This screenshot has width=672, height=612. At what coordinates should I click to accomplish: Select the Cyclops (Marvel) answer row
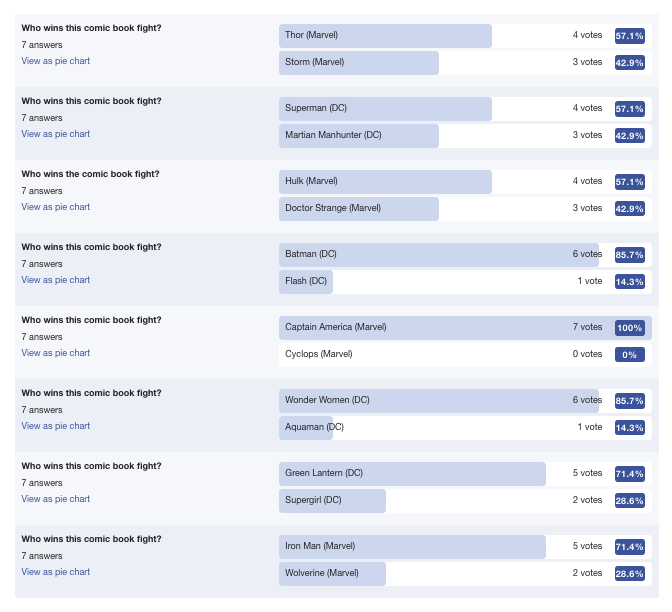coord(465,355)
